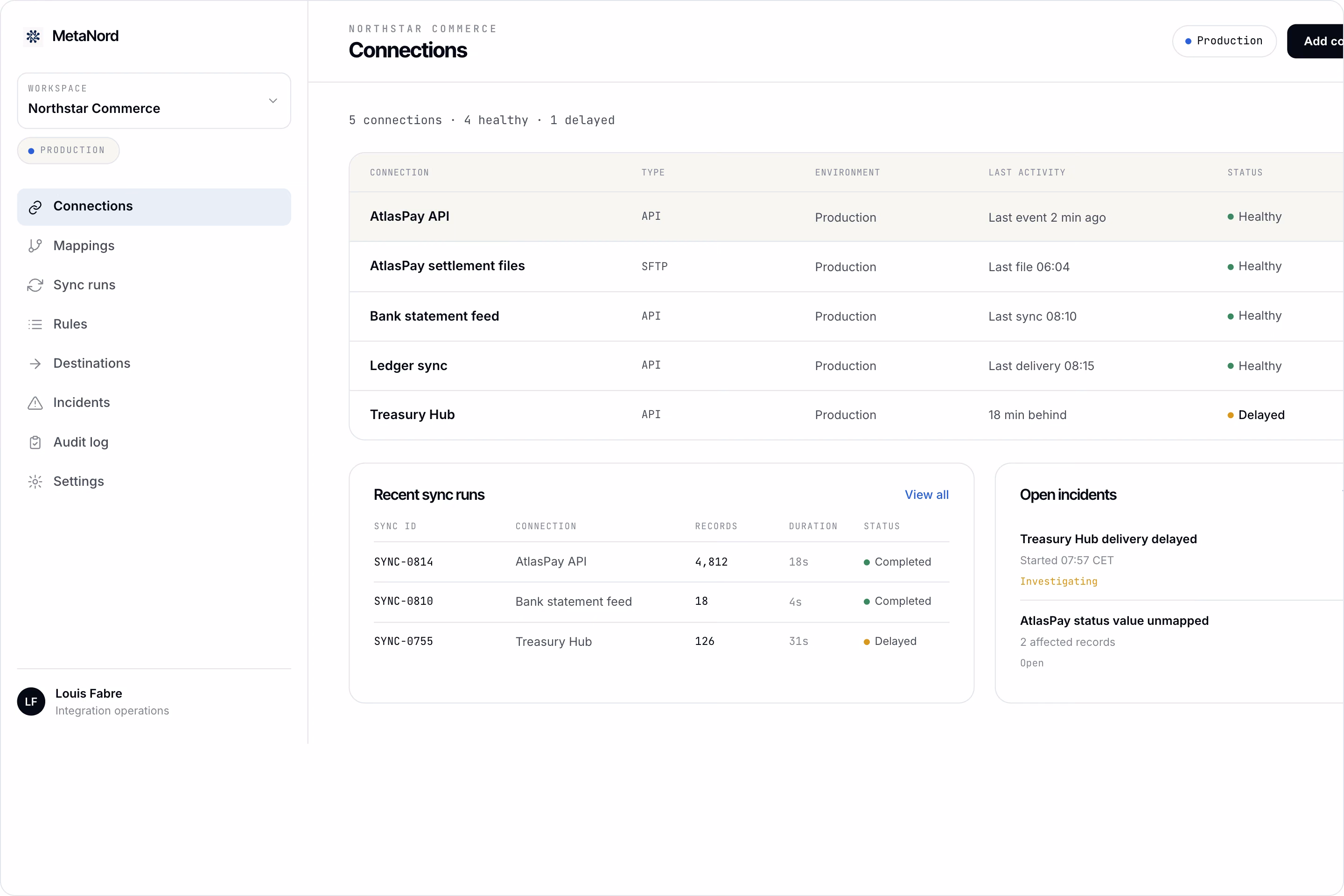Click '2 affected records' text
Image resolution: width=1344 pixels, height=896 pixels.
click(1067, 642)
